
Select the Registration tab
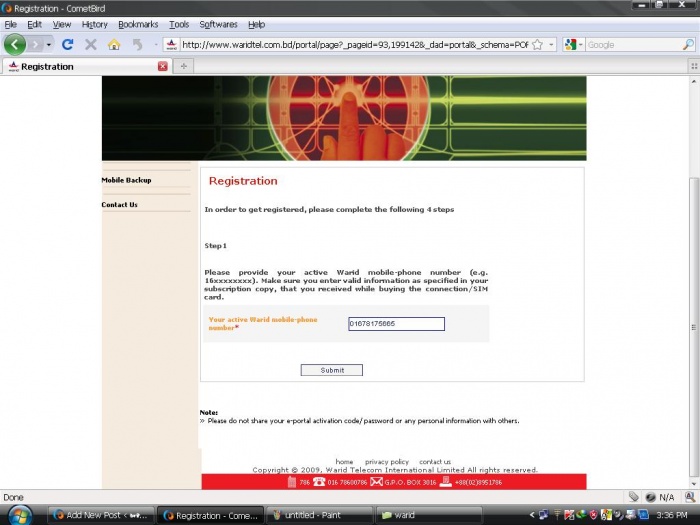pos(85,67)
